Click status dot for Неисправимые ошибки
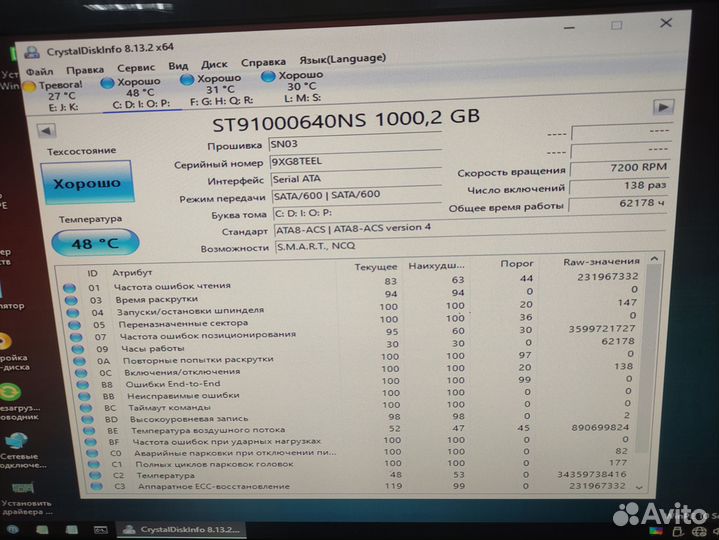The height and width of the screenshot is (540, 719). (84, 397)
